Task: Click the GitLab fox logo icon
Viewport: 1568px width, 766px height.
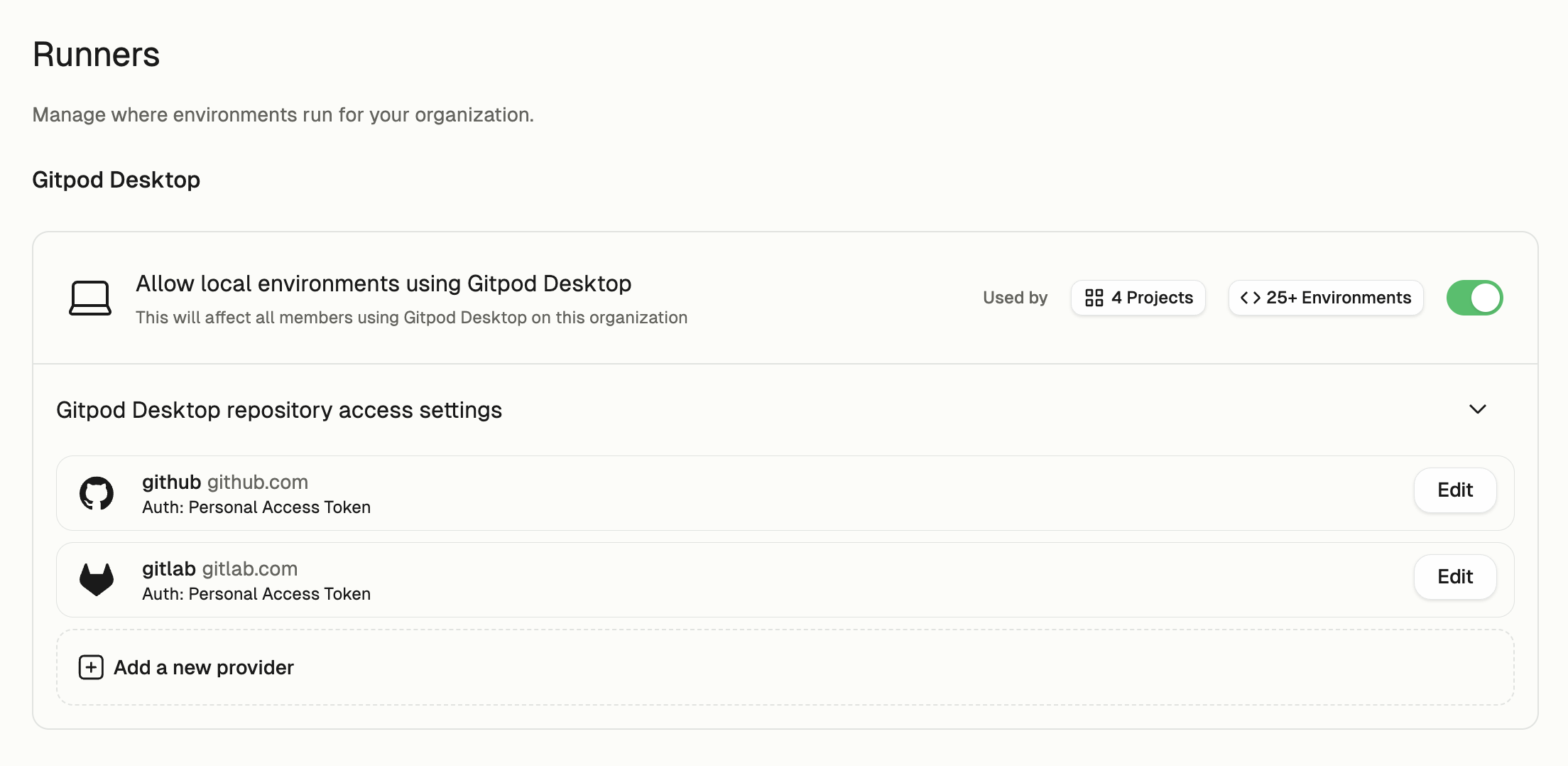Action: coord(97,580)
